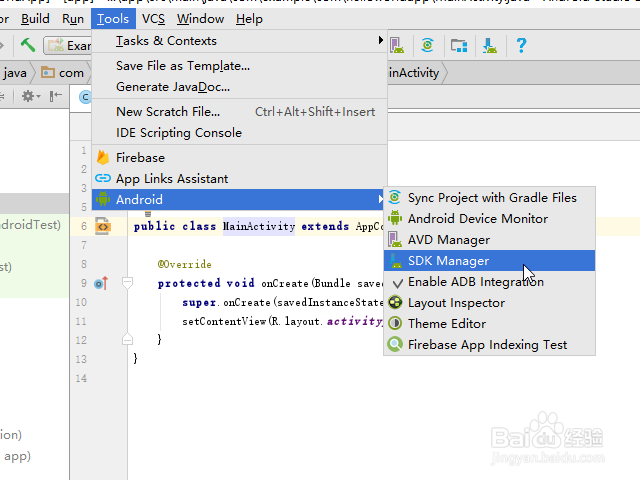Image resolution: width=640 pixels, height=480 pixels.
Task: Click the Android robot icon in Tools menu
Action: (103, 199)
